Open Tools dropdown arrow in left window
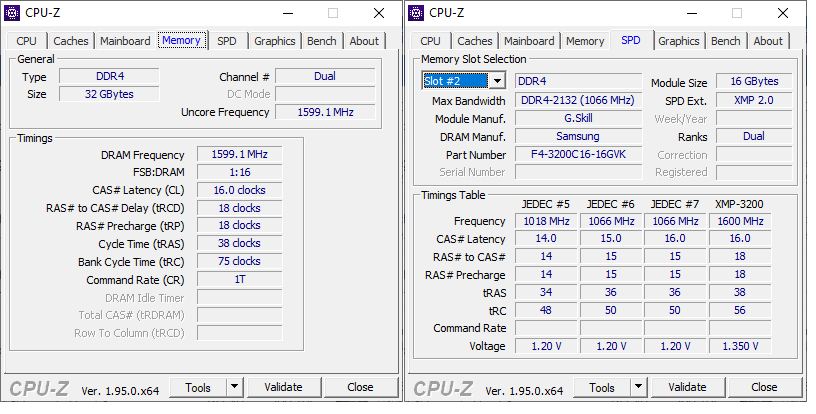The image size is (816, 414). pos(235,387)
